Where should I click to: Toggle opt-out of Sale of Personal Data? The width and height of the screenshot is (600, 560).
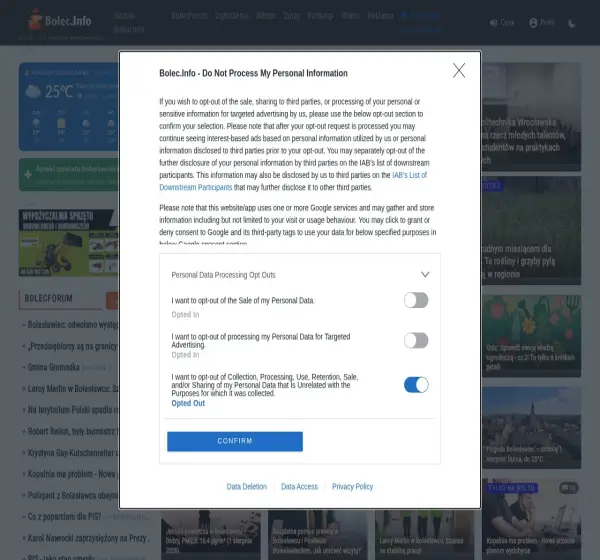click(x=416, y=300)
